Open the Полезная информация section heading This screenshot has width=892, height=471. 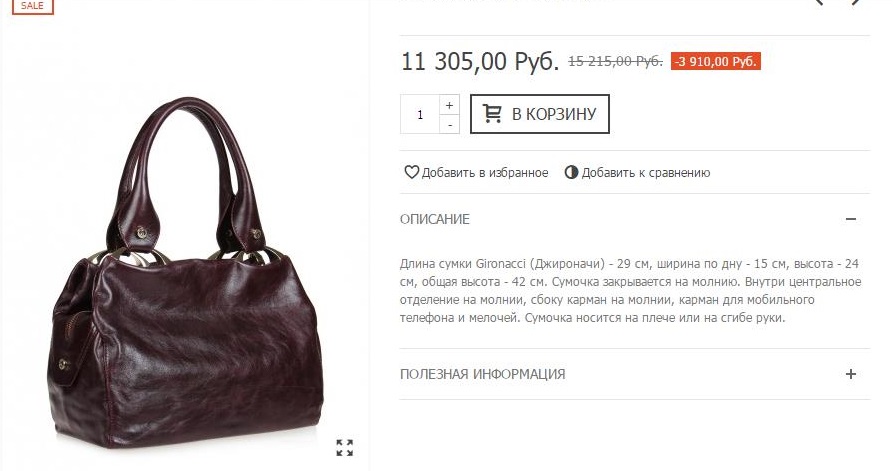(x=482, y=374)
